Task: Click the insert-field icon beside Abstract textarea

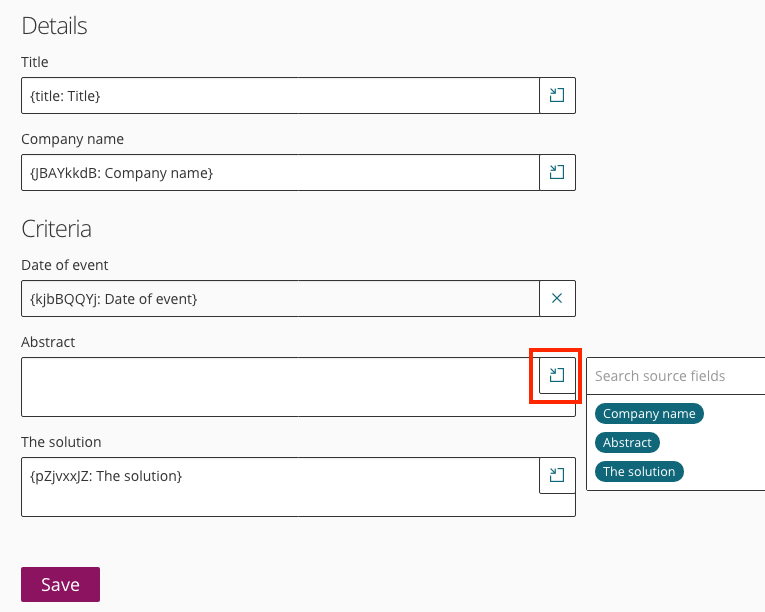Action: [557, 375]
